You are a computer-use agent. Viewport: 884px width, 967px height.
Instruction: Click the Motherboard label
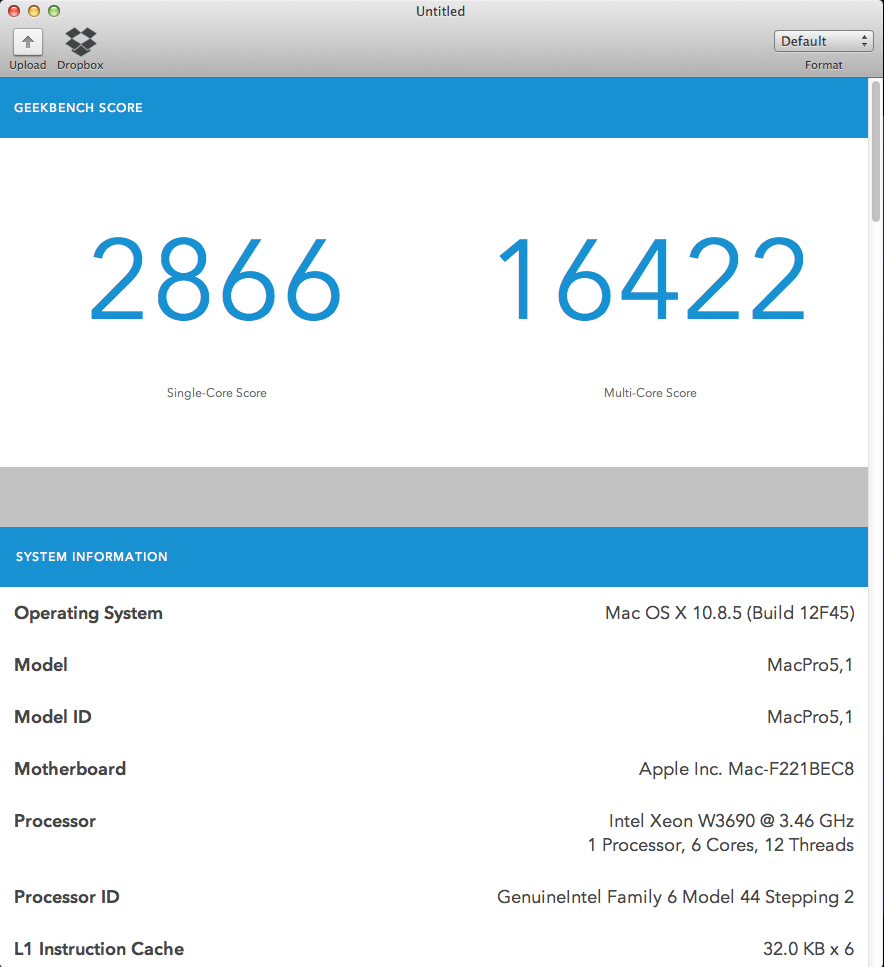(x=70, y=768)
